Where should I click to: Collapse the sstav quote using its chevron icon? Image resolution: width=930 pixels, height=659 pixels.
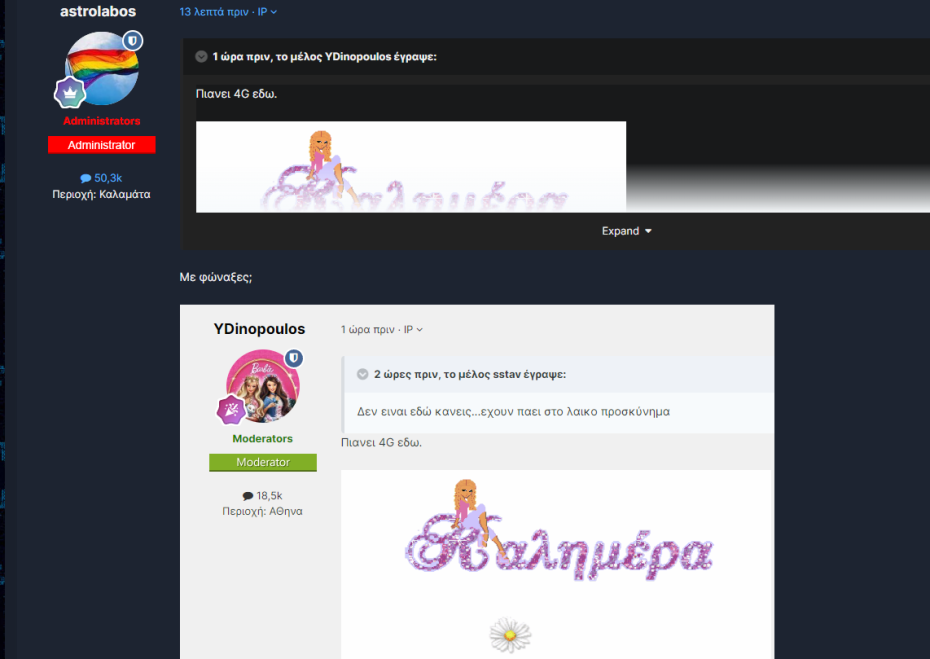point(362,373)
